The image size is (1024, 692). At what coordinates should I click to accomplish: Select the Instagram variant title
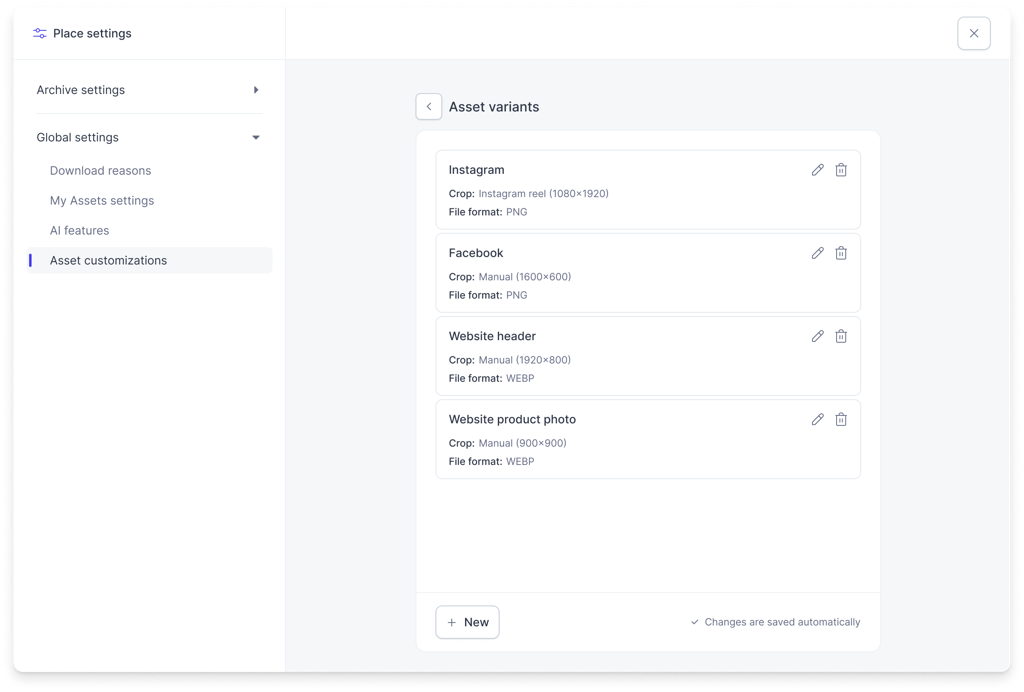[x=476, y=170]
